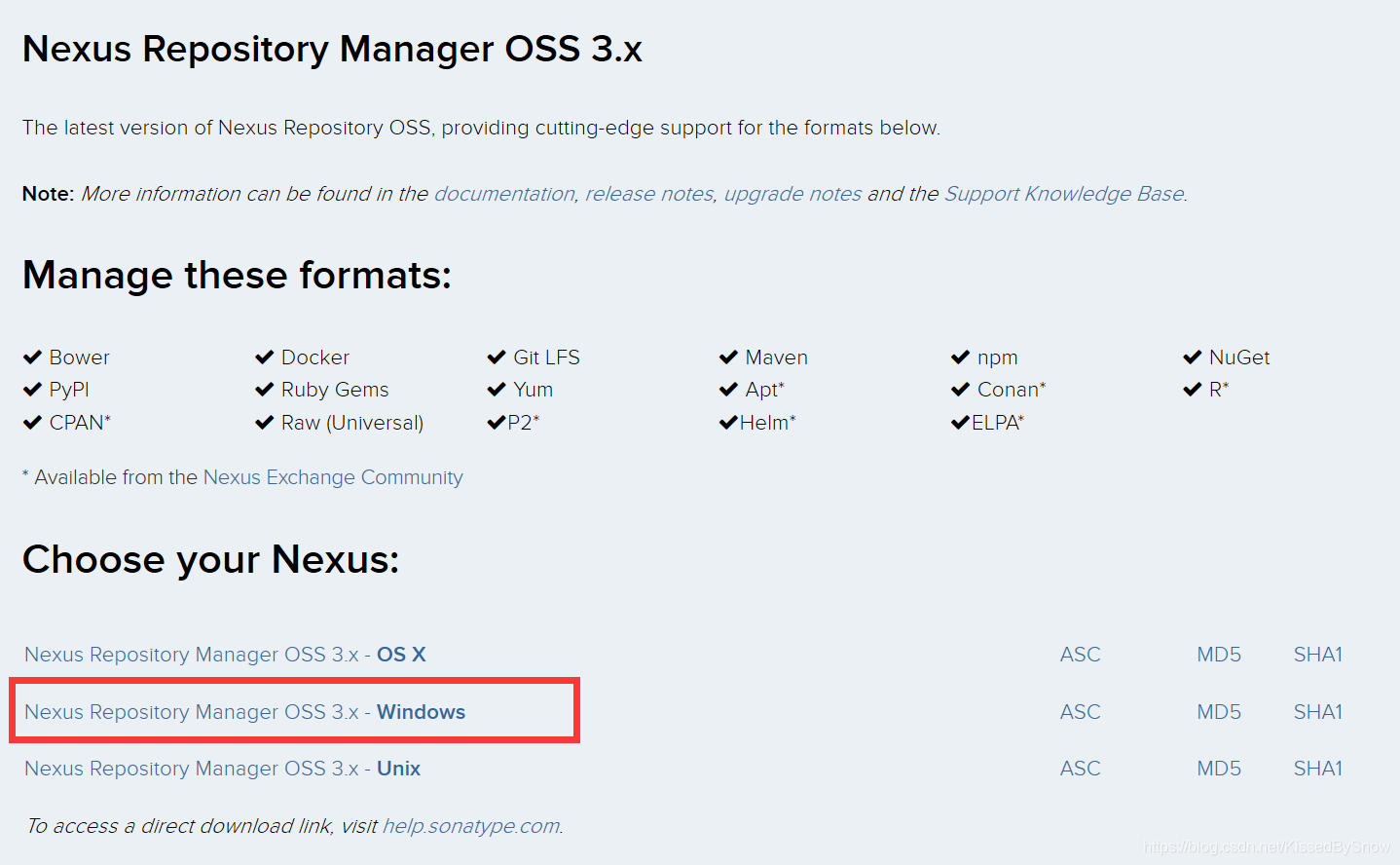This screenshot has height=865, width=1400.
Task: Click the checkmark icon beside Maven
Action: 728,357
